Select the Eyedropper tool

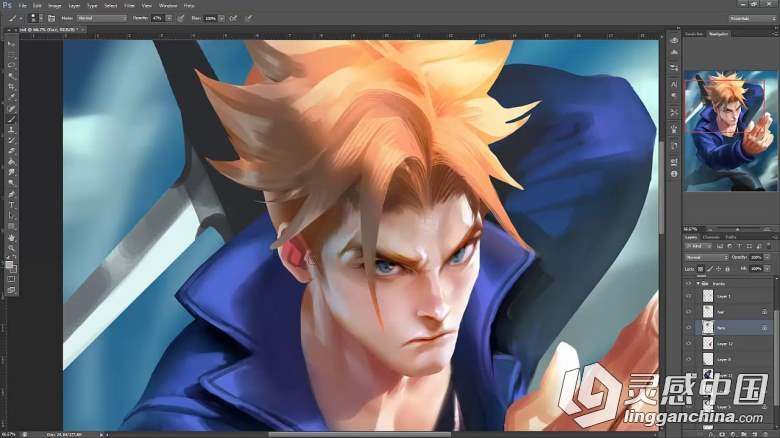pos(11,98)
